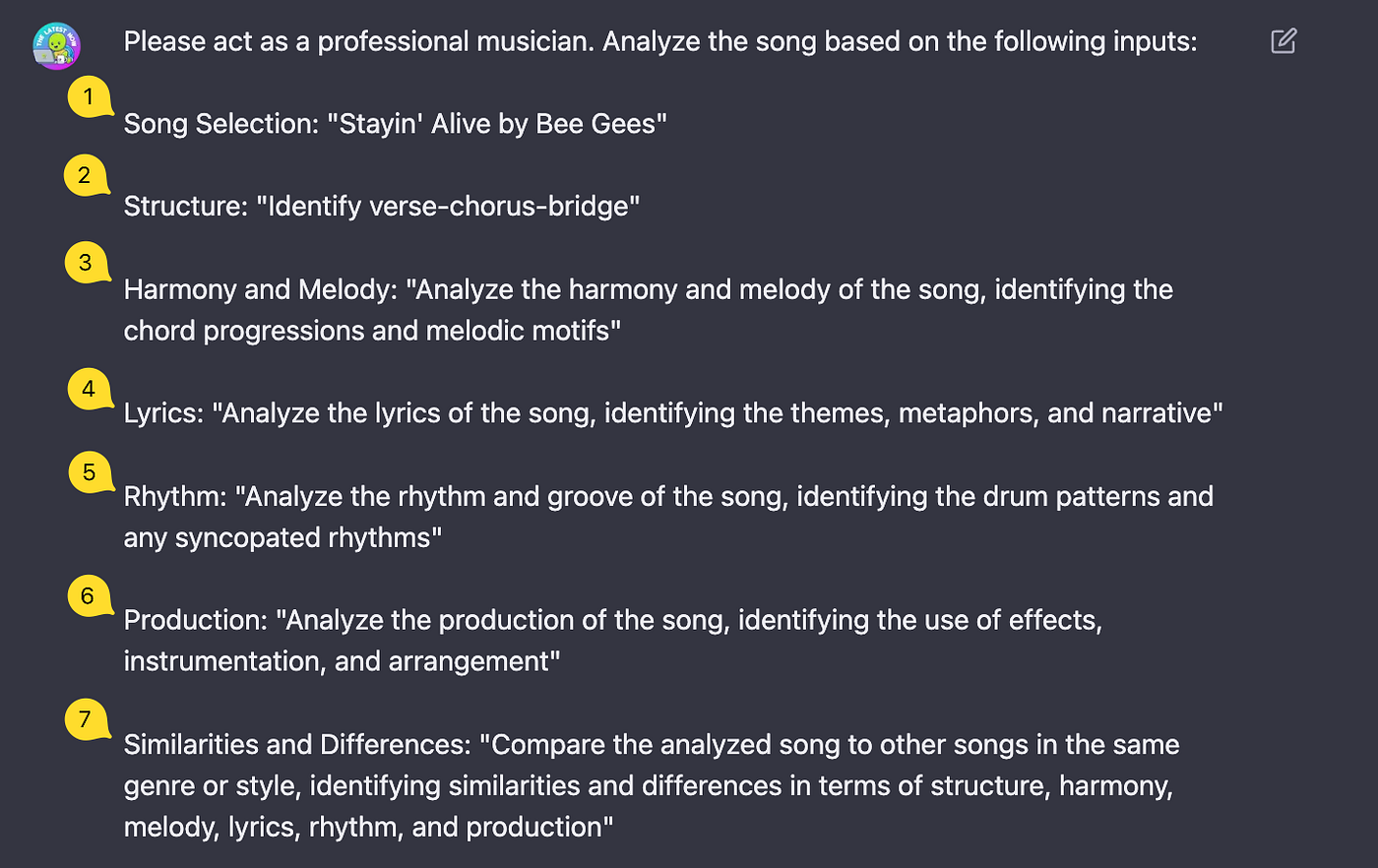
Task: Click the user avatar icon
Action: click(56, 45)
